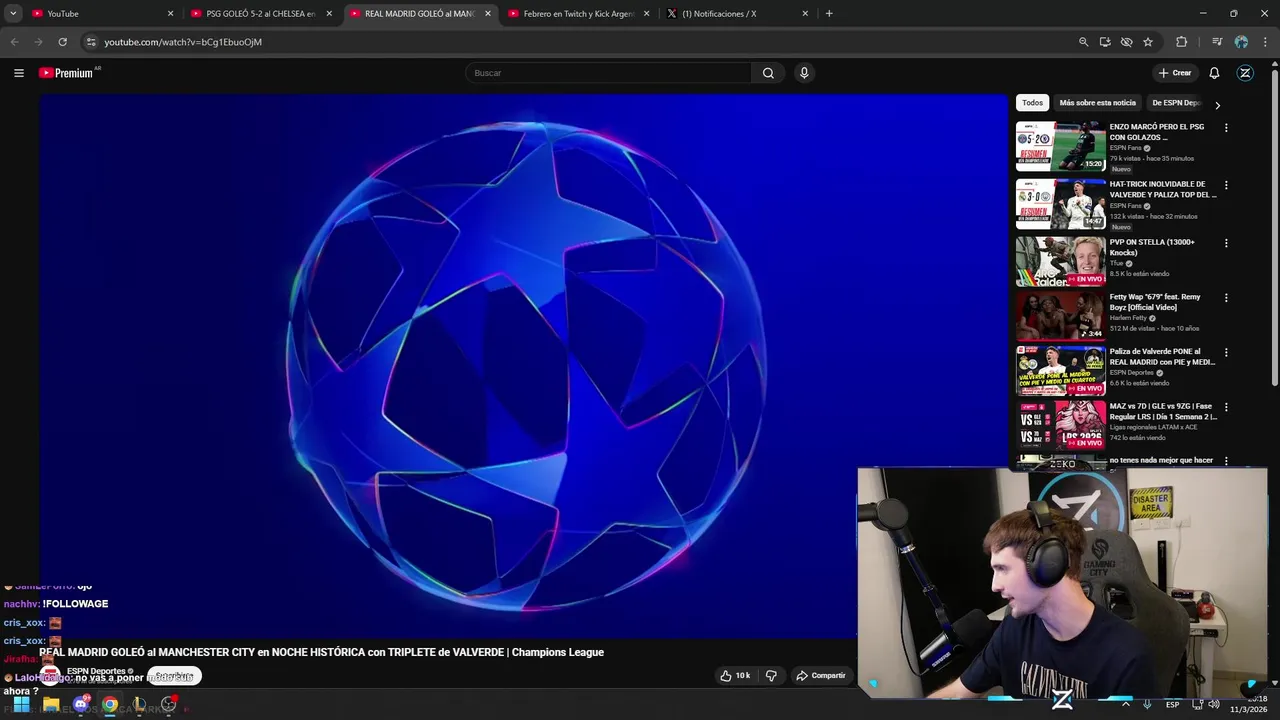Open a new browser tab
Image resolution: width=1280 pixels, height=720 pixels.
829,14
